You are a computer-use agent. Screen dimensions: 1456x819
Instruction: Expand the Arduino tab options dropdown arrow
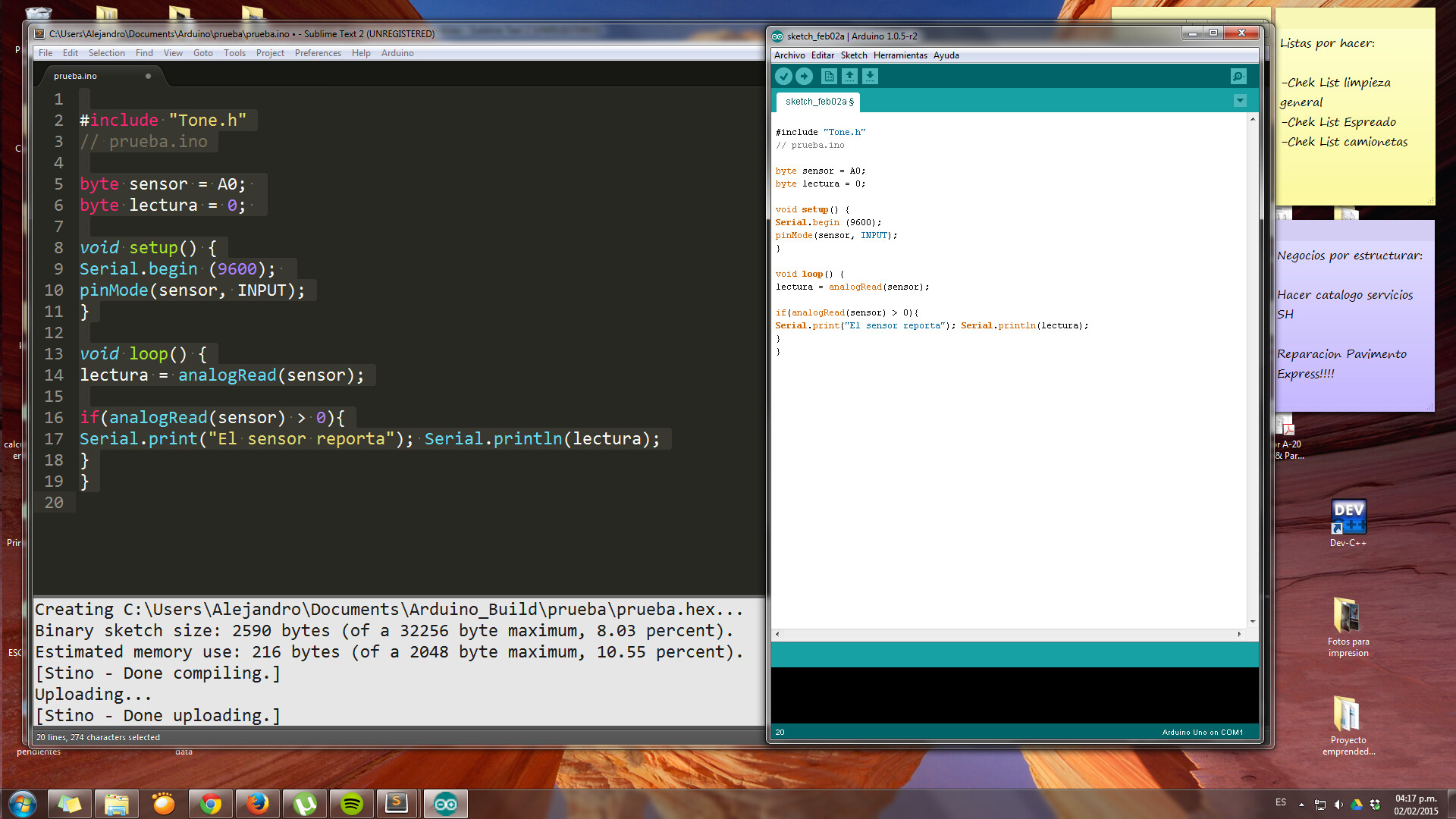pos(1240,101)
